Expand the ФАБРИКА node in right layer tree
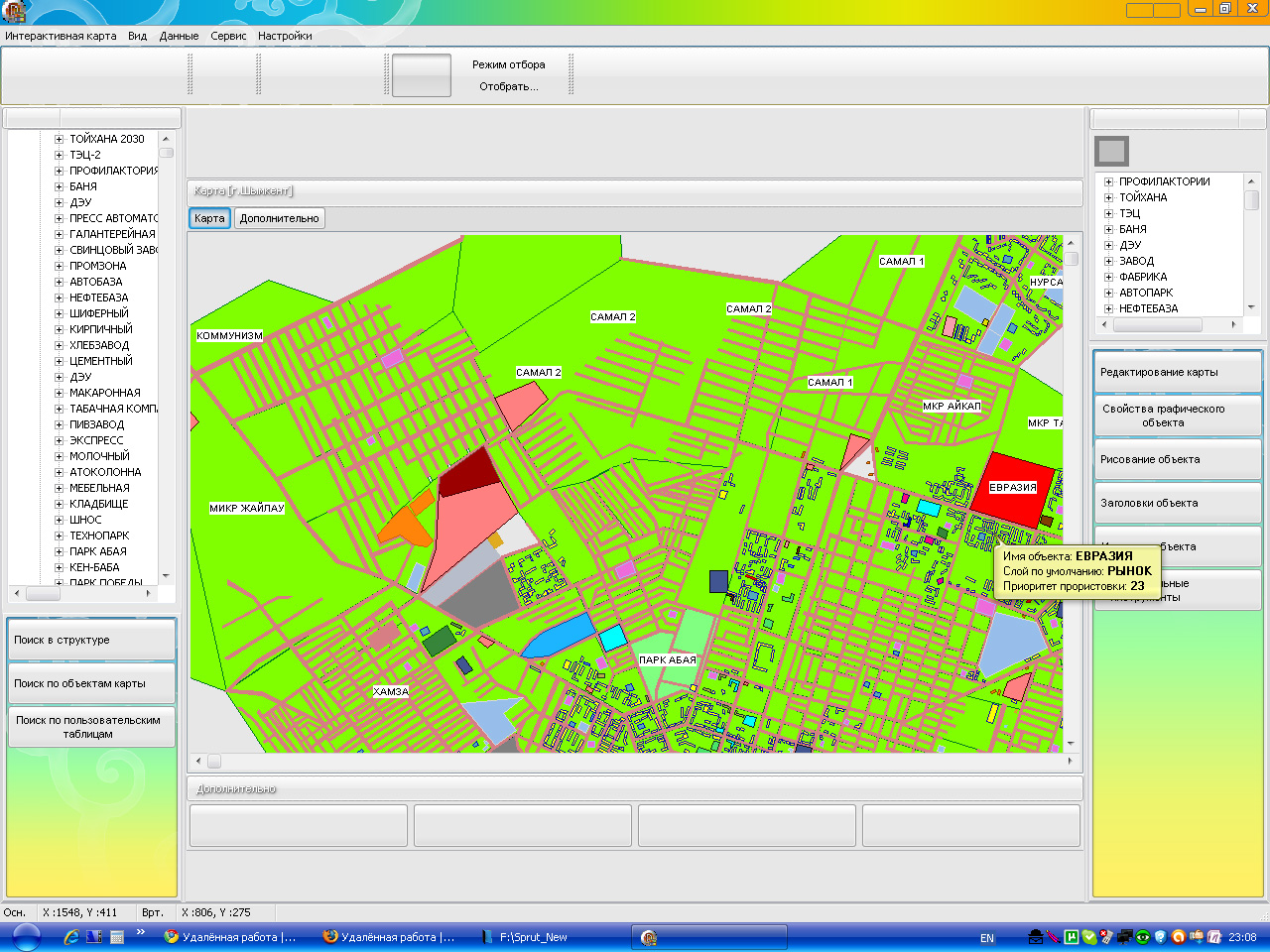The height and width of the screenshot is (952, 1270). (1108, 278)
